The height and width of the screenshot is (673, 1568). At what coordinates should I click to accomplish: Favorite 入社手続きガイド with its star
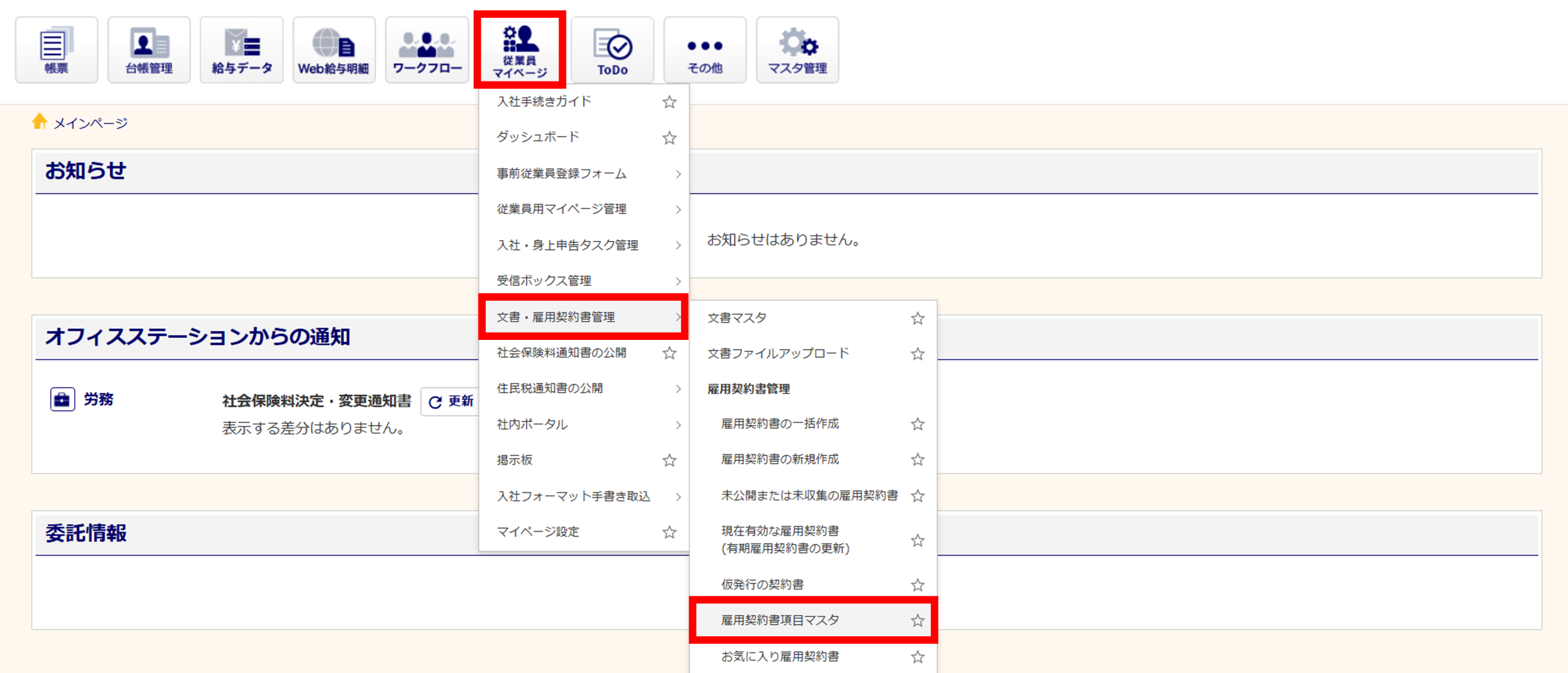[x=669, y=102]
